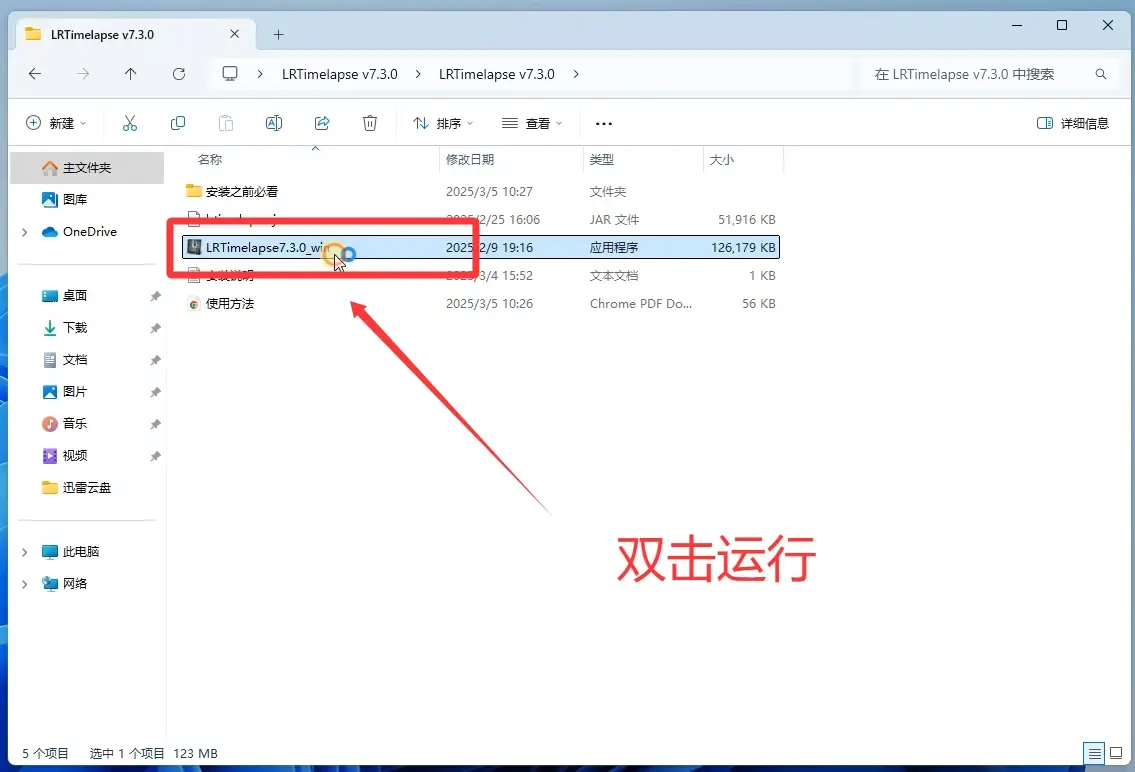Unpin 视频 using its pin icon

click(x=155, y=456)
